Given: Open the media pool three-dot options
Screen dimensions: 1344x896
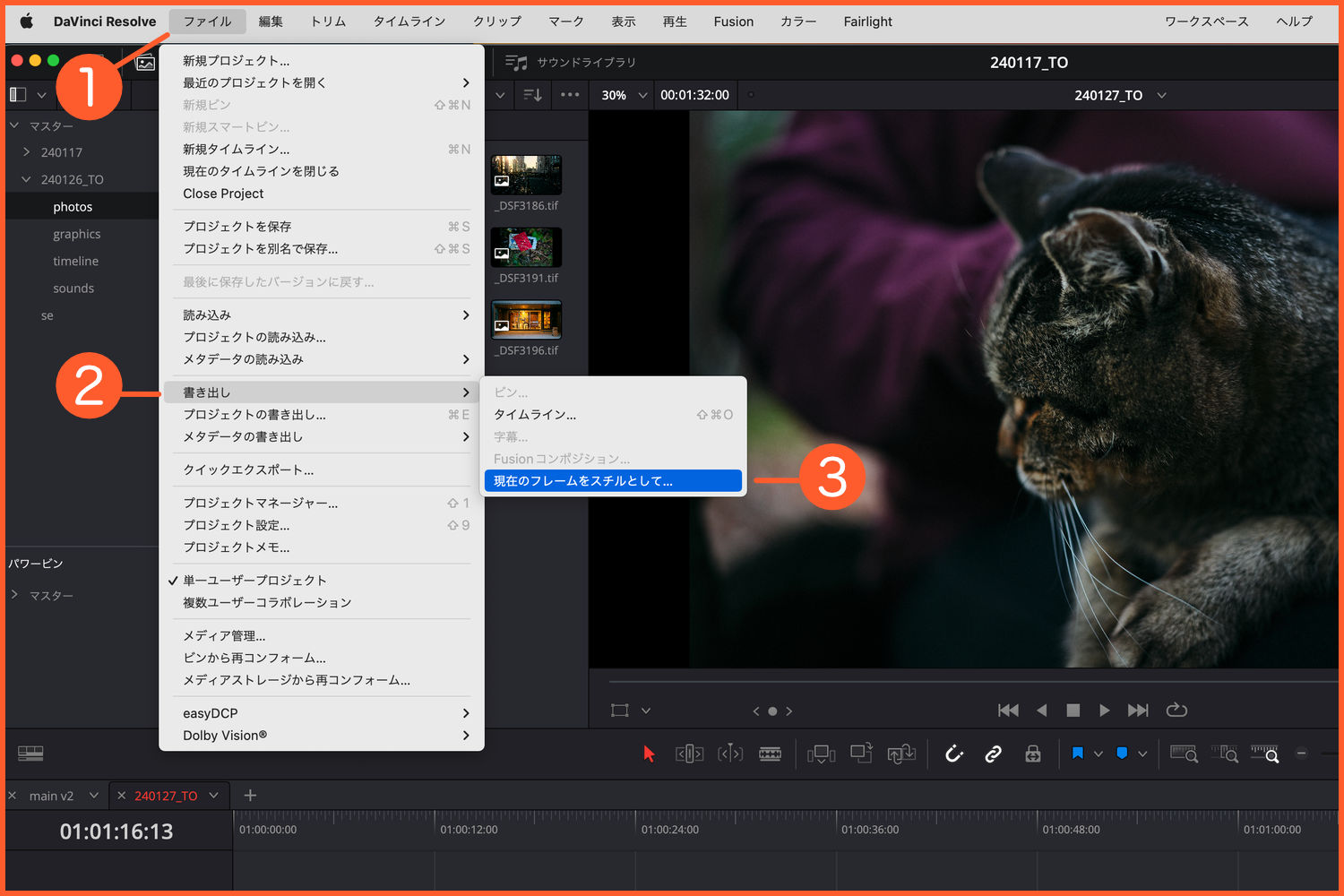Looking at the screenshot, I should click(x=570, y=95).
